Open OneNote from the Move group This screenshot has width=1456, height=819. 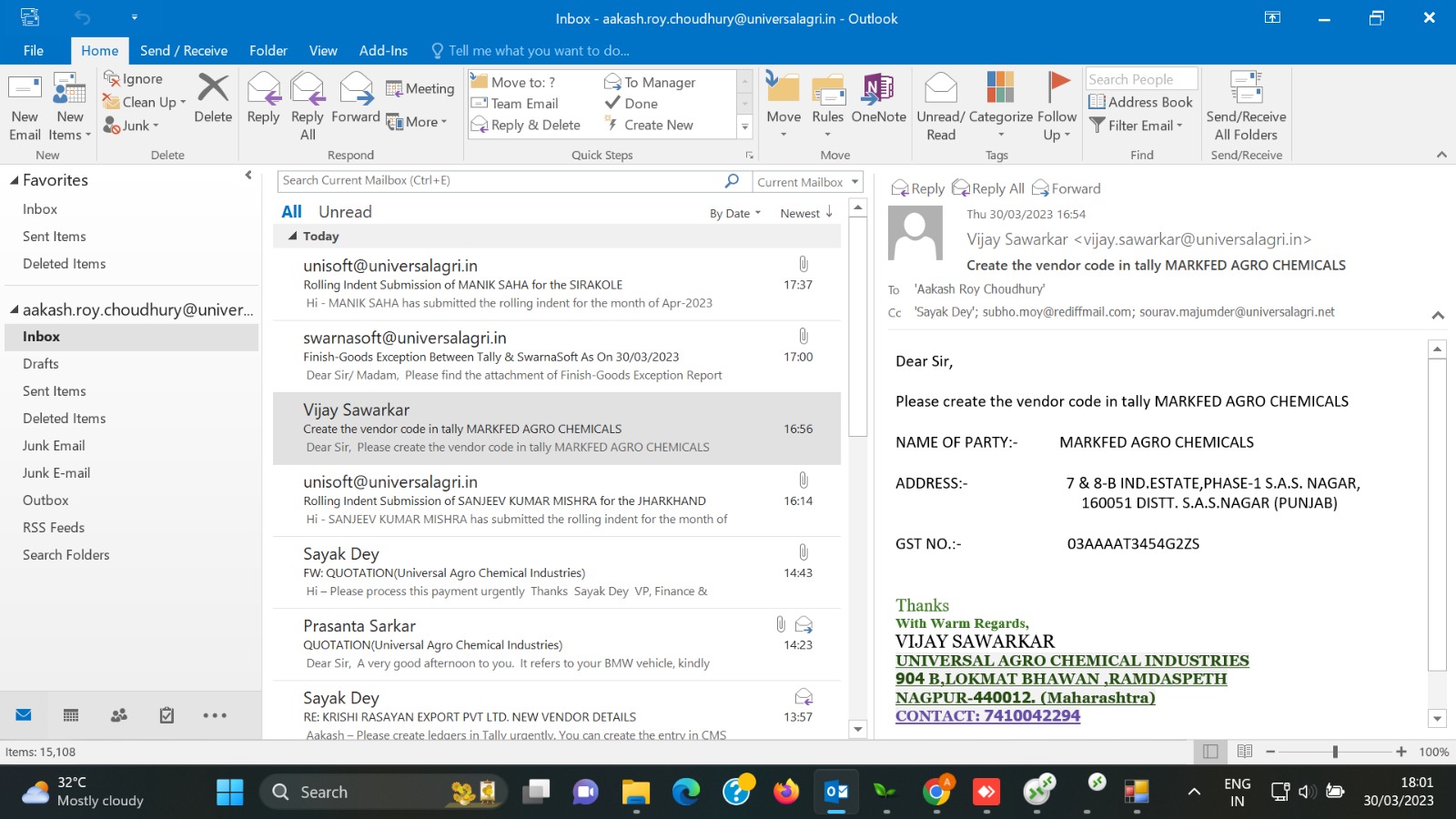(x=878, y=89)
